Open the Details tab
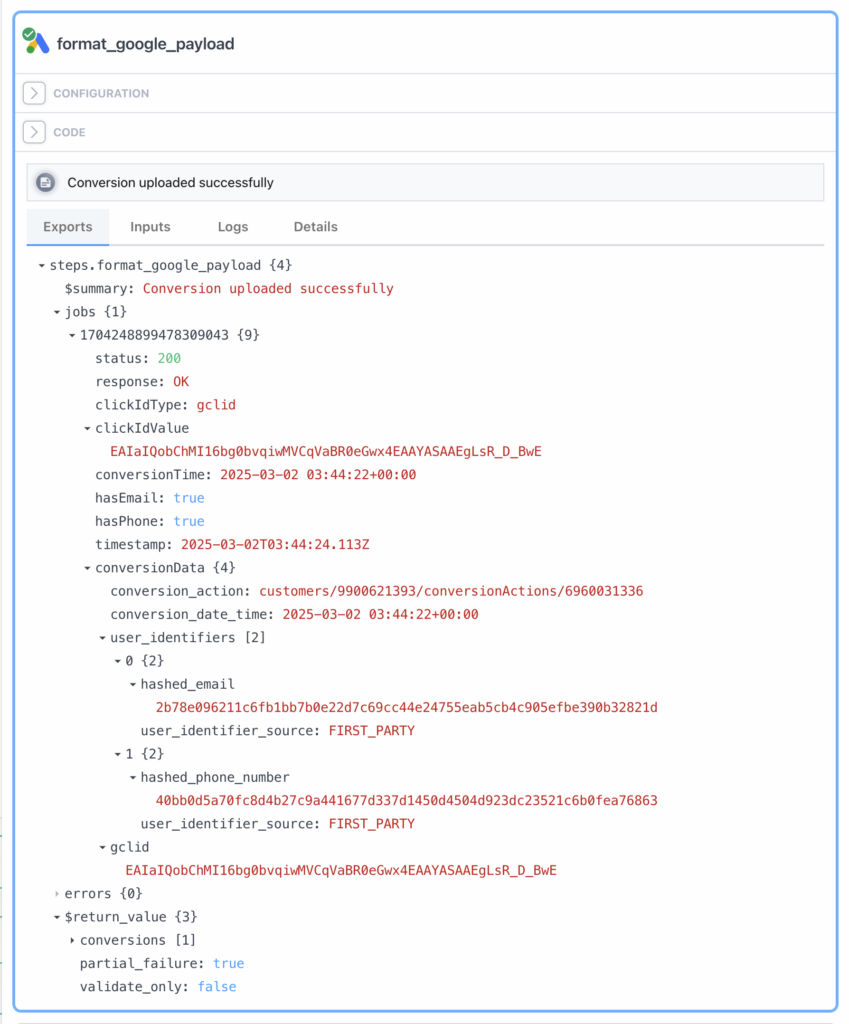 point(315,227)
